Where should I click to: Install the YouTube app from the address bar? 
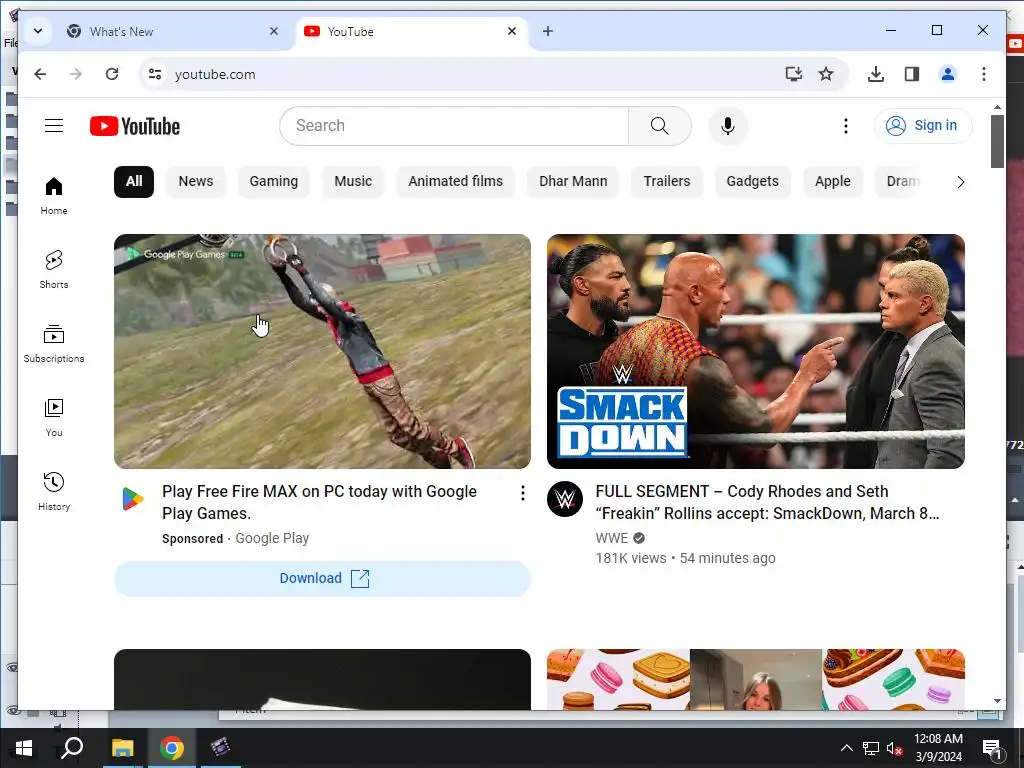click(793, 74)
